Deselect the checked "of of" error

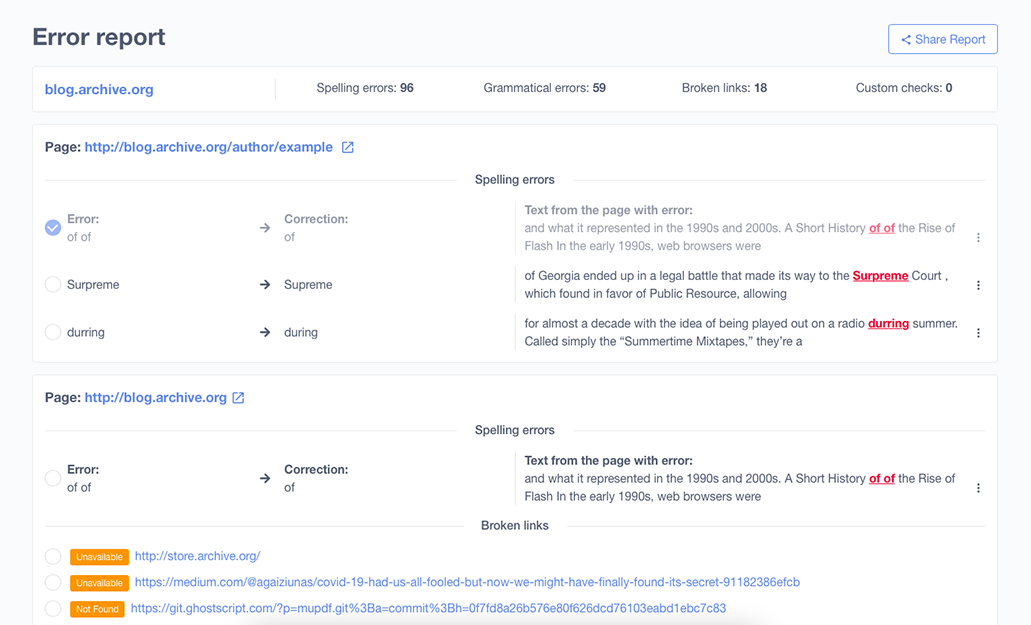52,227
